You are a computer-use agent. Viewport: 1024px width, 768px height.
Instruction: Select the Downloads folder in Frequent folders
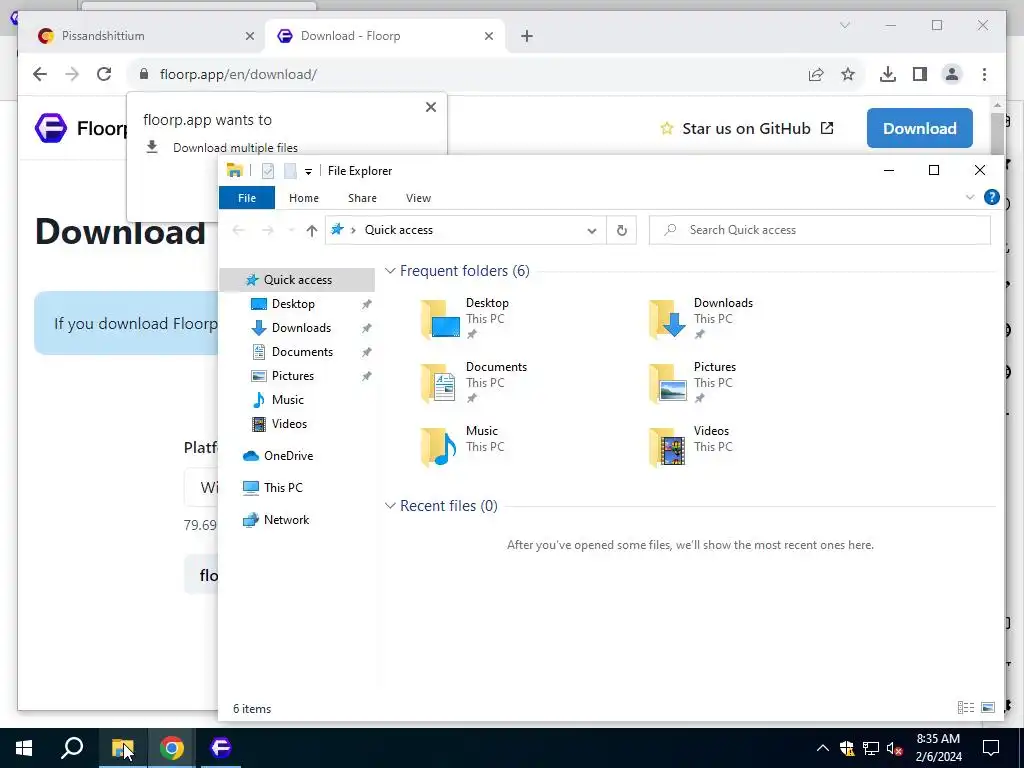(703, 318)
